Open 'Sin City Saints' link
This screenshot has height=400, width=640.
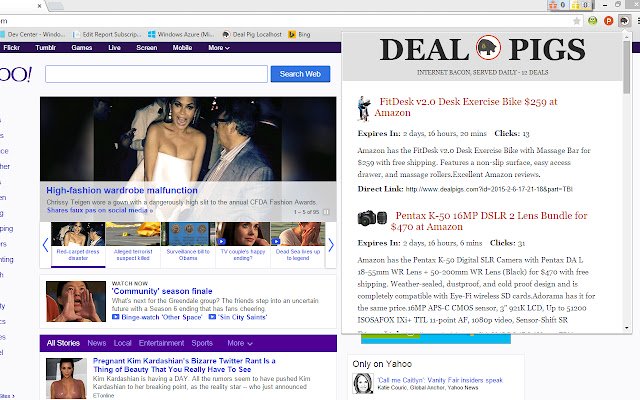click(x=242, y=317)
